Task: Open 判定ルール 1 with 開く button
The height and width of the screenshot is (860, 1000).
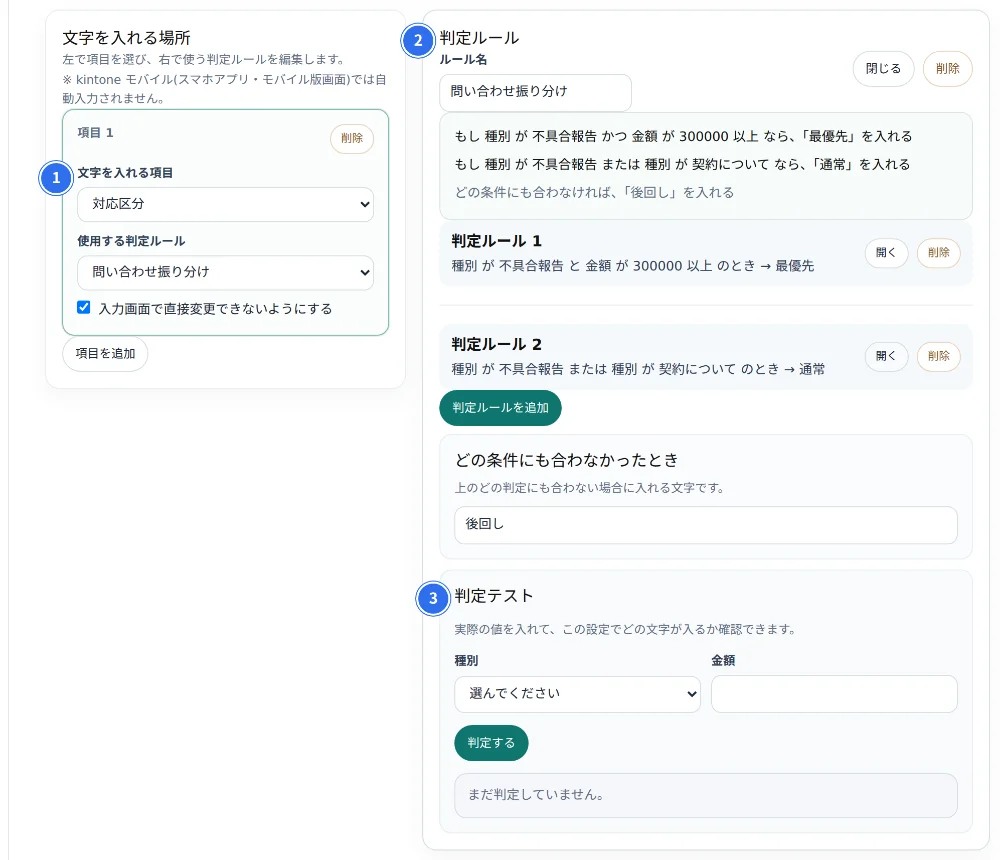Action: [886, 253]
